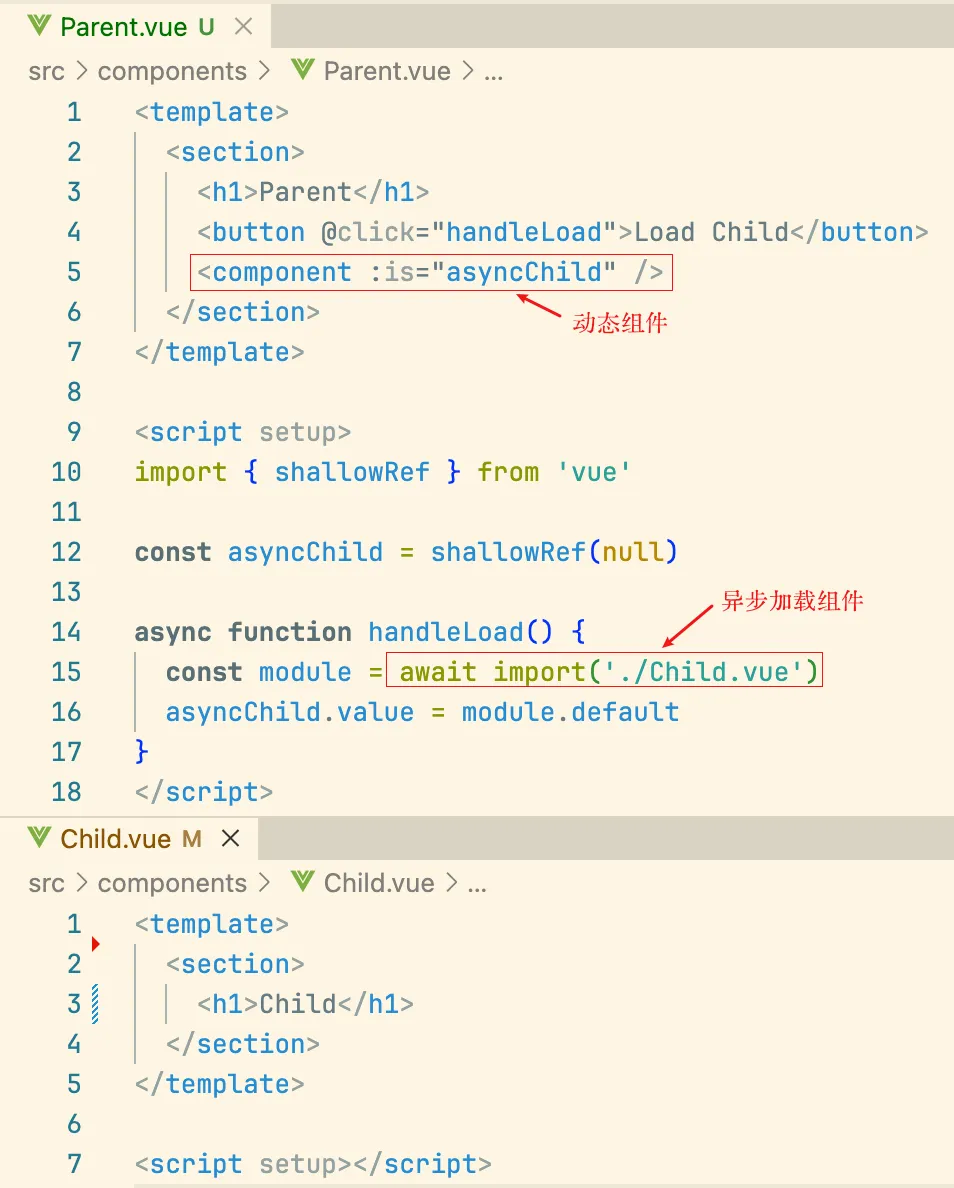Click the red gutter change marker in Child.vue
This screenshot has width=954, height=1188.
point(95,944)
